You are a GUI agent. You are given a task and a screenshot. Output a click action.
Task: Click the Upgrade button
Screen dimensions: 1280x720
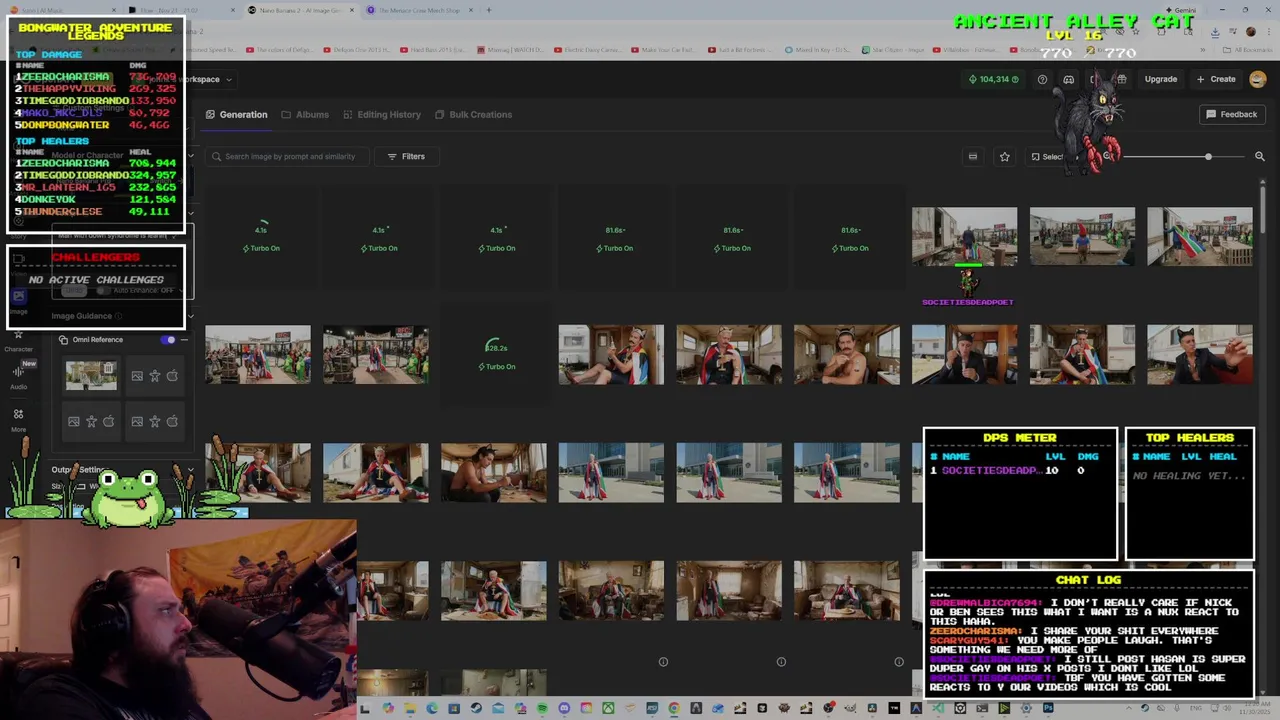pyautogui.click(x=1161, y=79)
